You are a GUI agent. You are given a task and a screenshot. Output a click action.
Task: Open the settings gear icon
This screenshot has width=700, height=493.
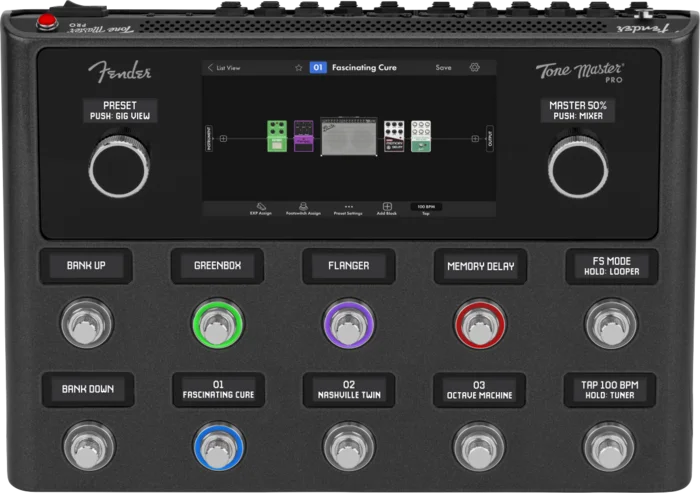pos(475,68)
